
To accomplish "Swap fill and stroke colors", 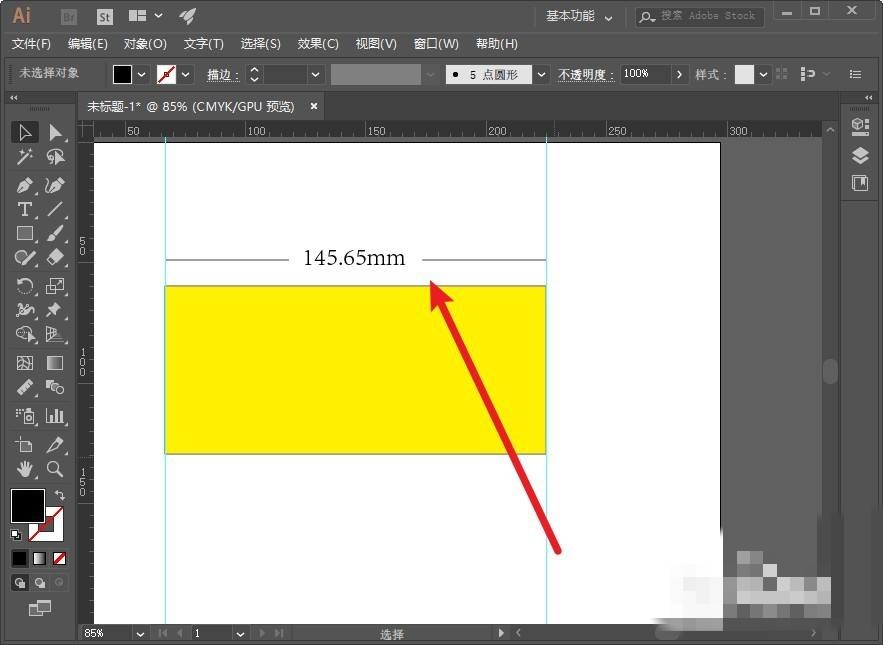I will point(60,495).
